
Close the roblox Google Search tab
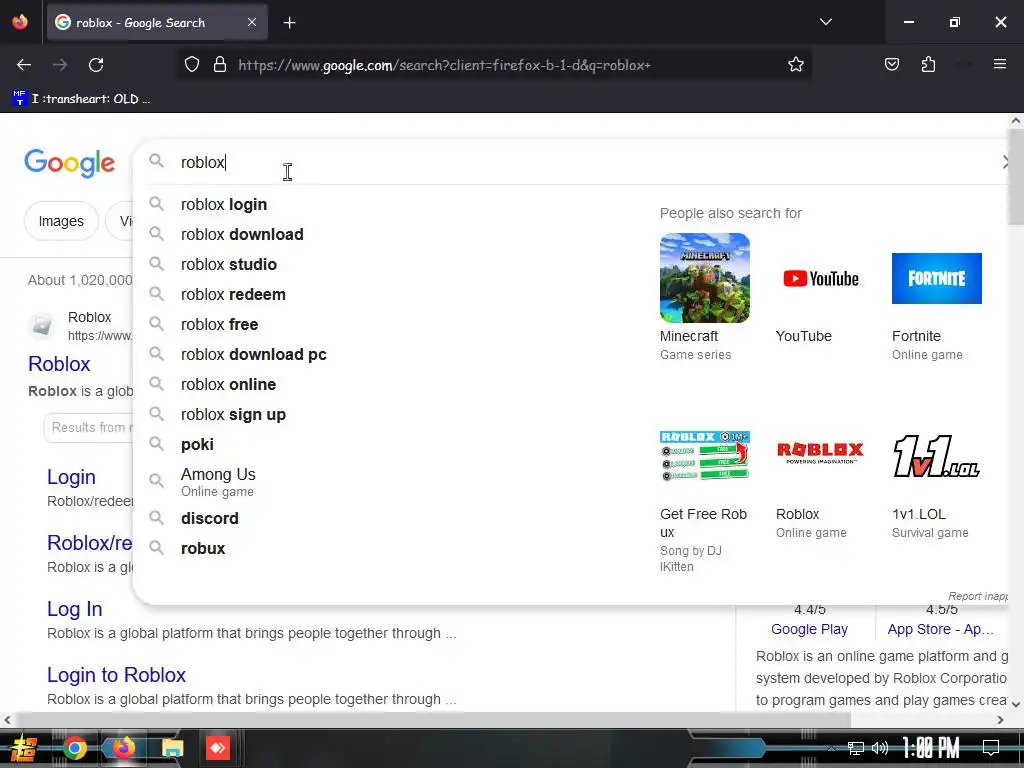tap(252, 22)
